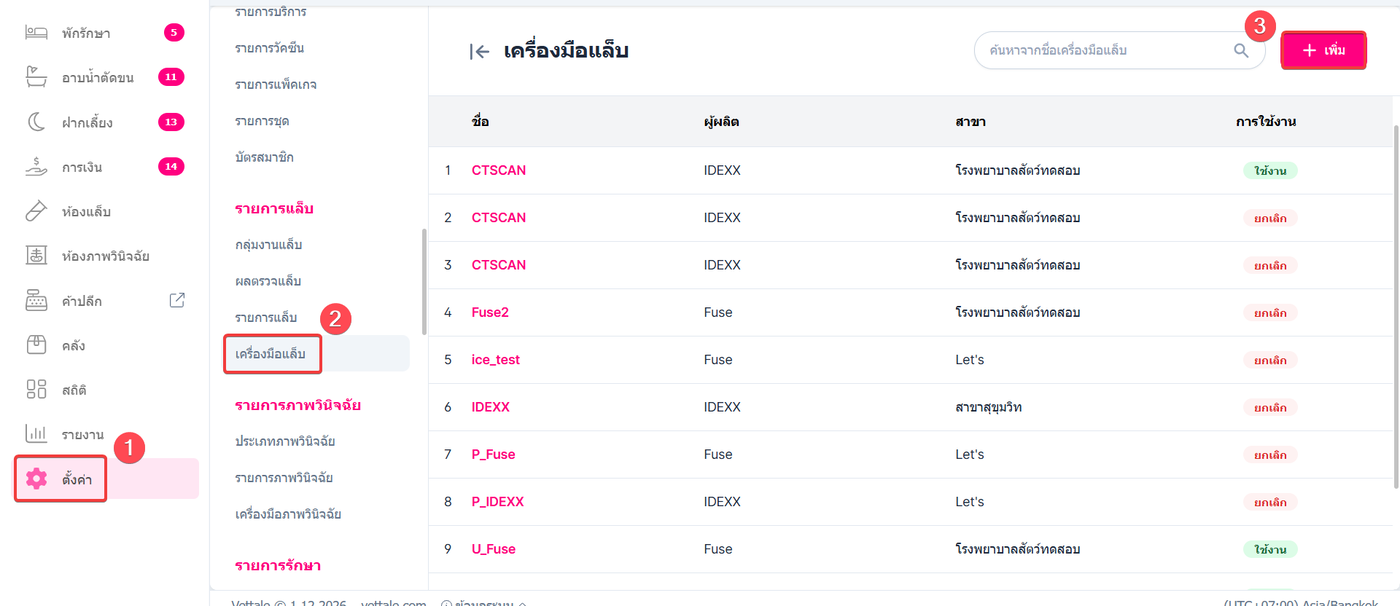Open the ice_test lab instrument link
This screenshot has height=606, width=1400.
(x=496, y=360)
